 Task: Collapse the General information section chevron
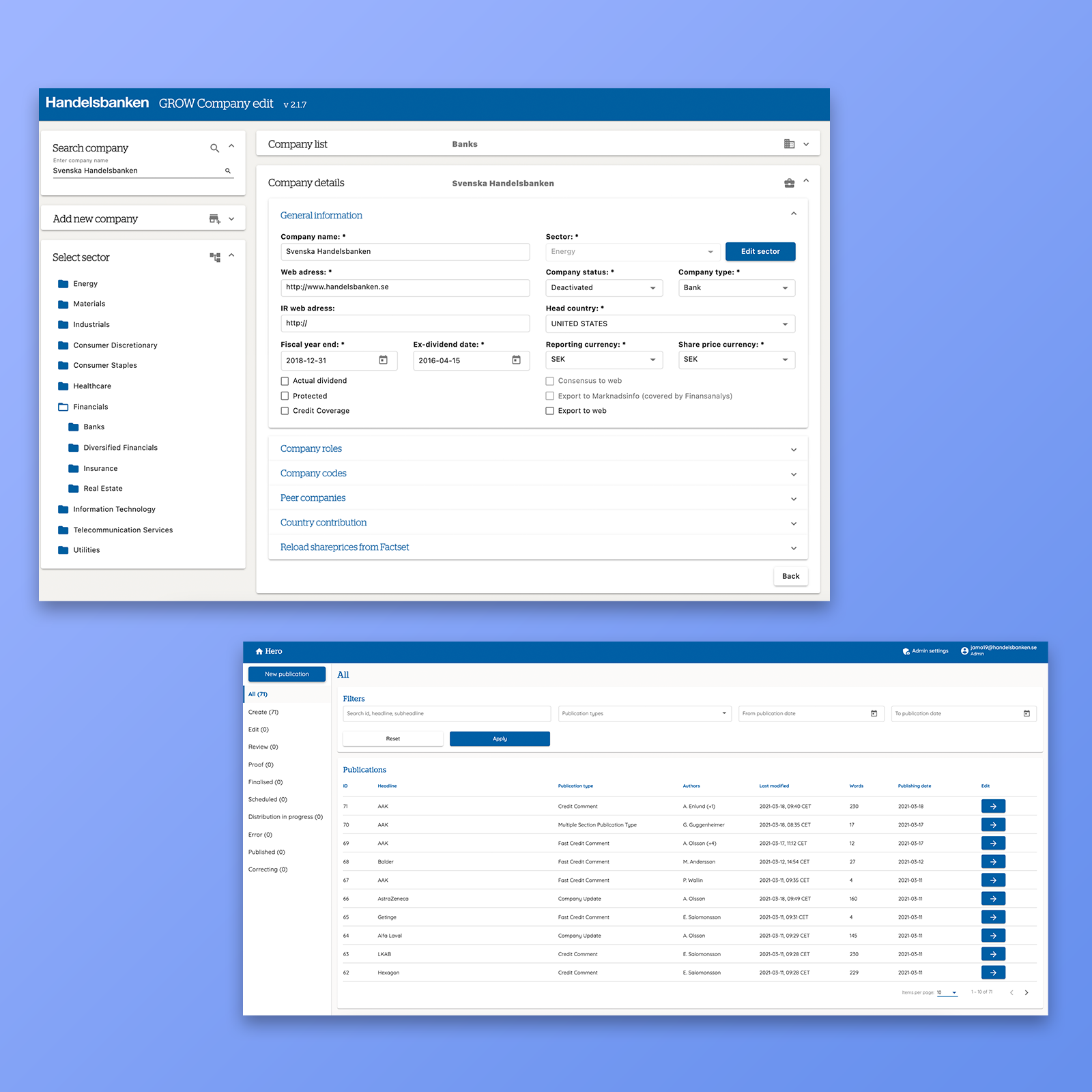[x=794, y=214]
